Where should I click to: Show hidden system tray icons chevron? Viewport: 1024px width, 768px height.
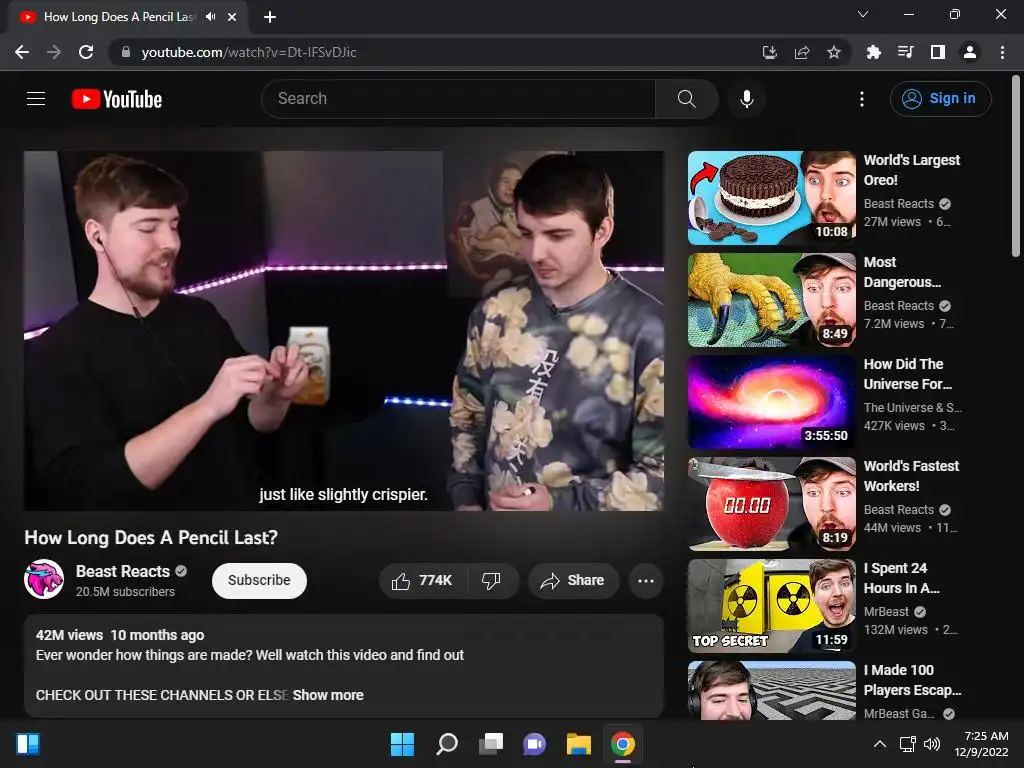tap(880, 744)
